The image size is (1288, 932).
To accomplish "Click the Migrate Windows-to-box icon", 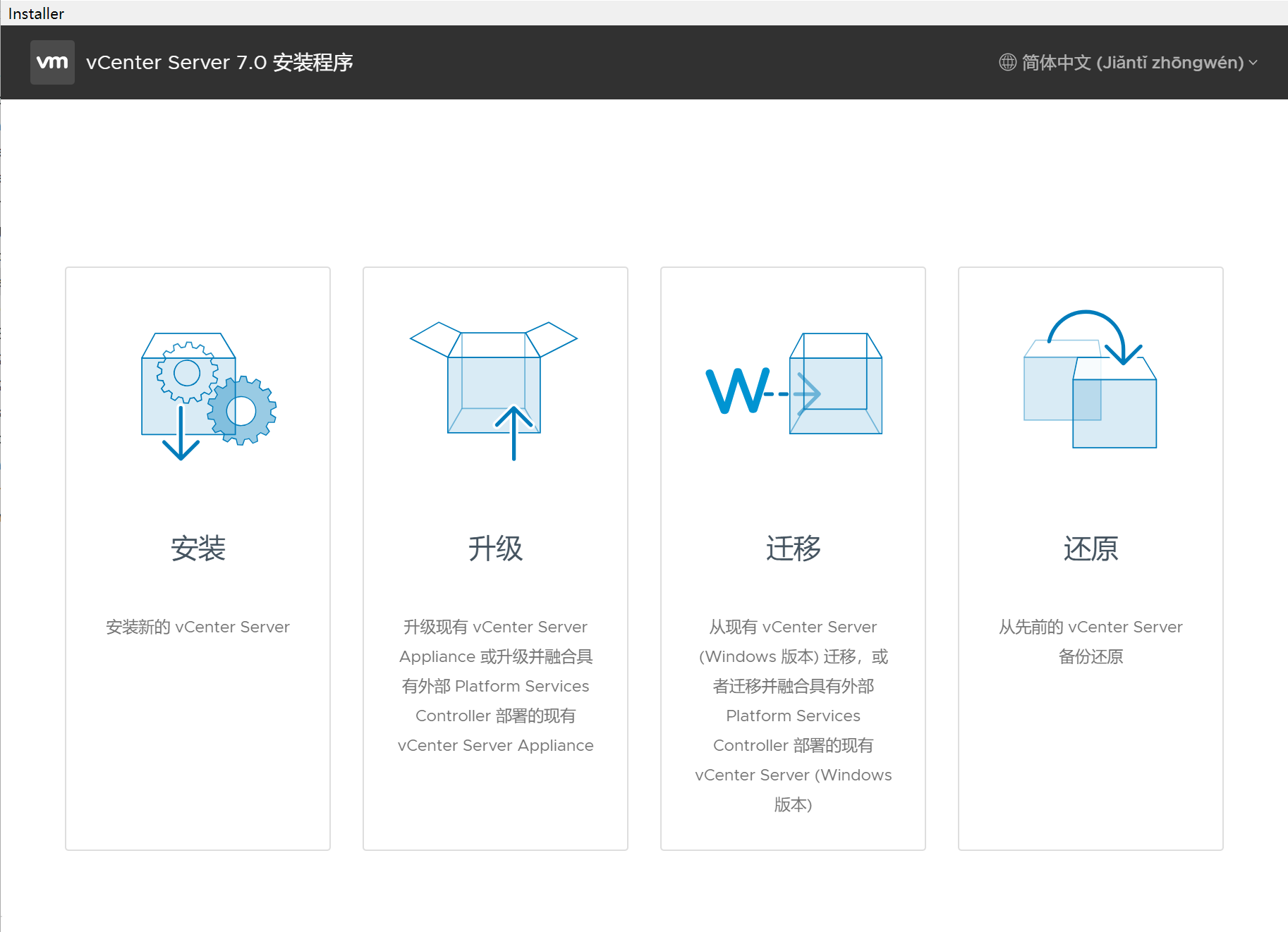I will pyautogui.click(x=794, y=384).
